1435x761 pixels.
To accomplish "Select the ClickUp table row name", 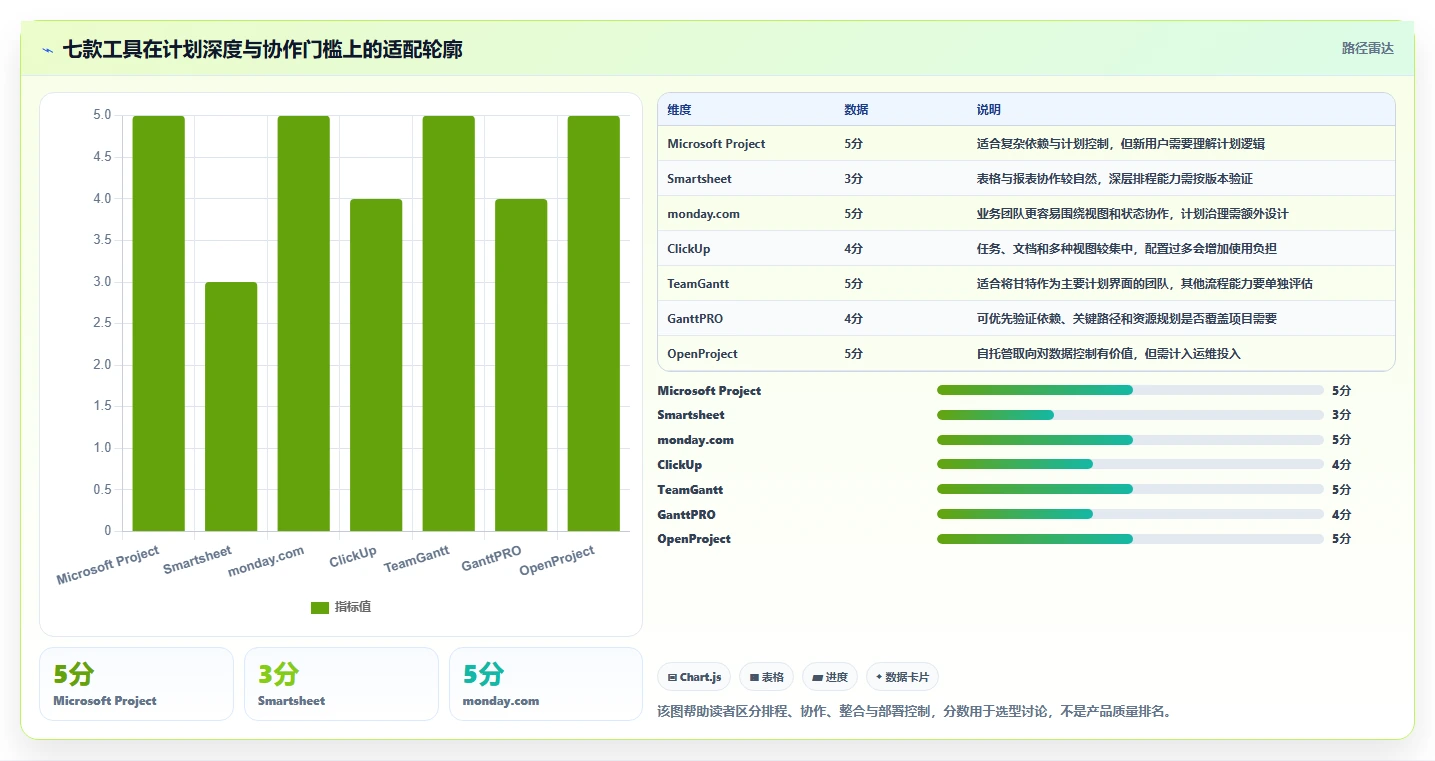I will tap(689, 249).
